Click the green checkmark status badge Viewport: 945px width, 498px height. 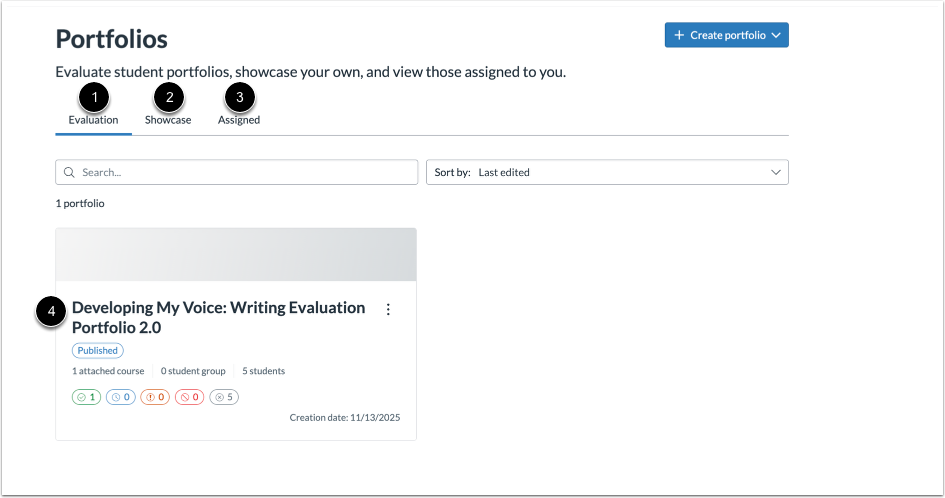[86, 397]
